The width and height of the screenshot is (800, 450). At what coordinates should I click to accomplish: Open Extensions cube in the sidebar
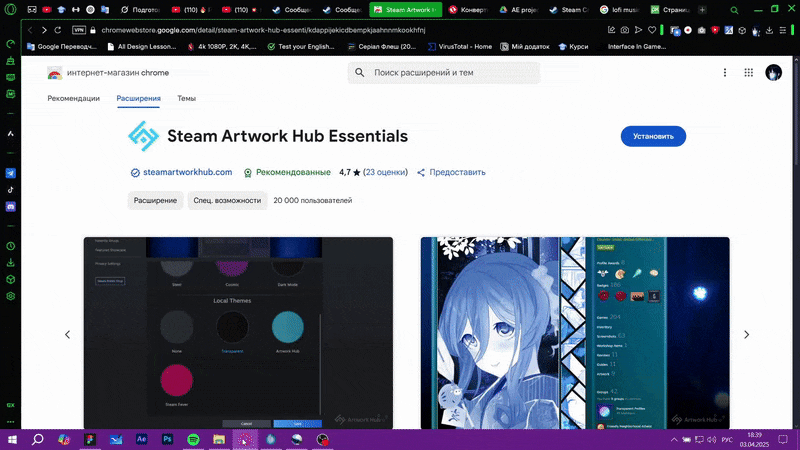tap(10, 280)
